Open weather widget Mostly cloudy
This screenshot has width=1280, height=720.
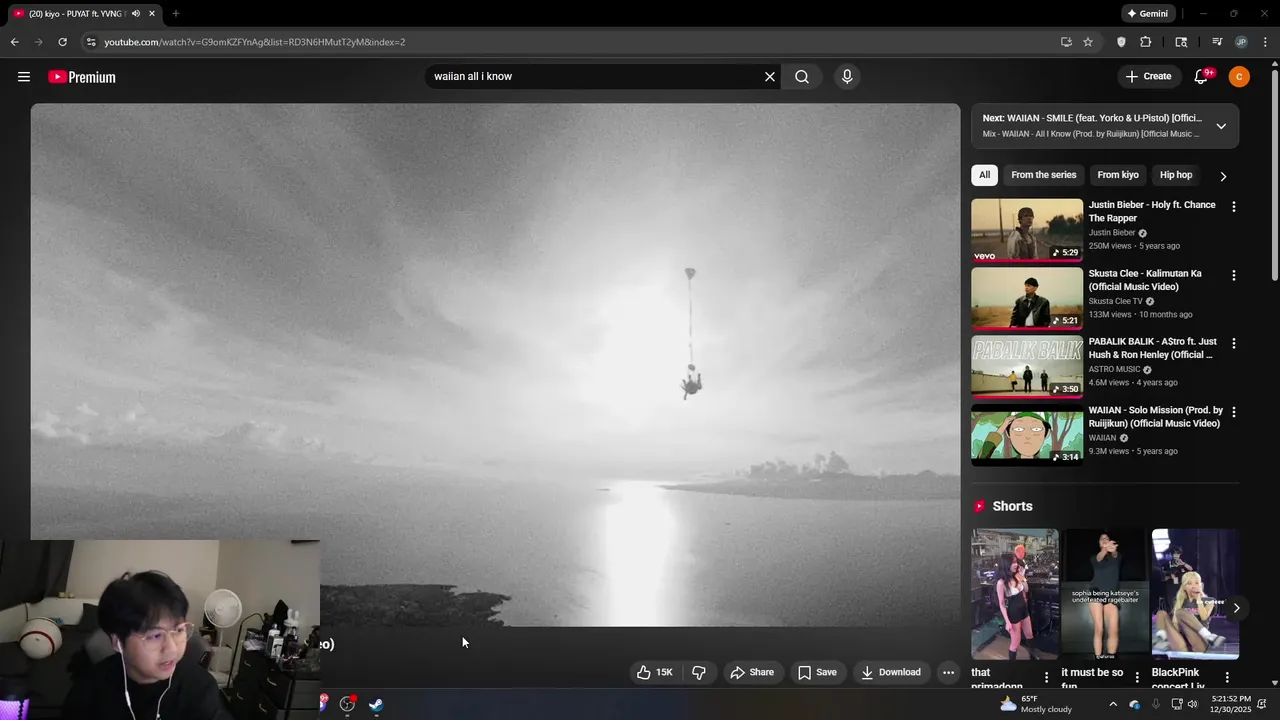(1036, 704)
